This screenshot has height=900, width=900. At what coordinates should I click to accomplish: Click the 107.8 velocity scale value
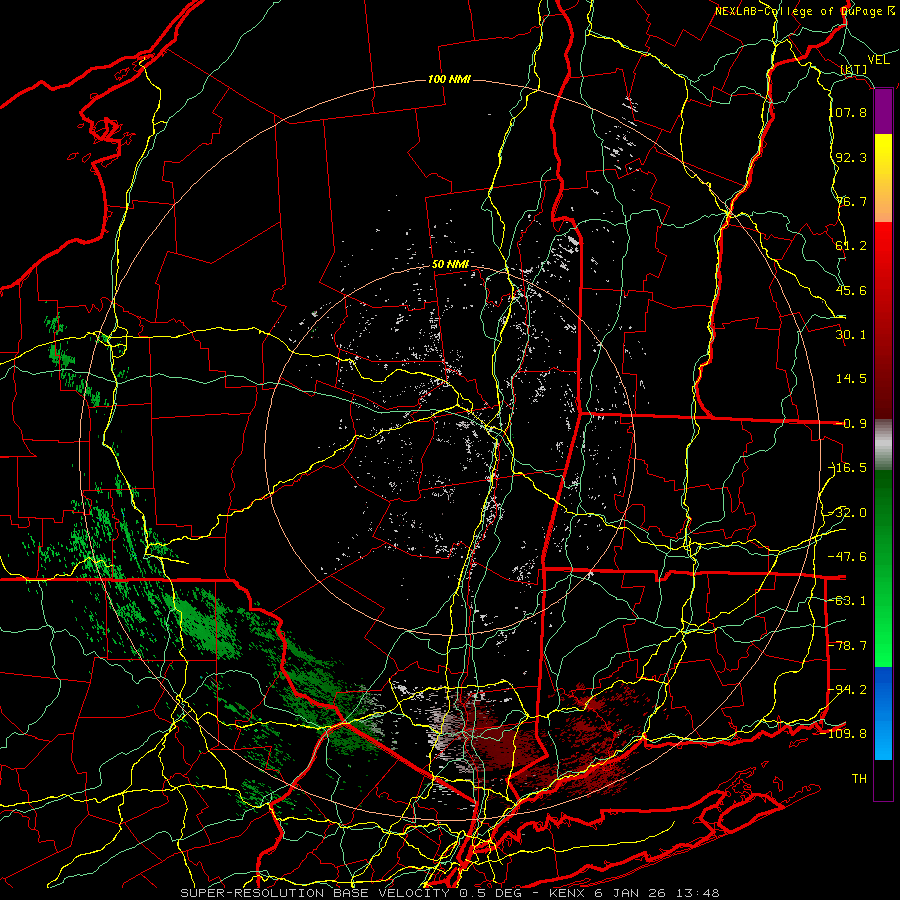[x=848, y=112]
